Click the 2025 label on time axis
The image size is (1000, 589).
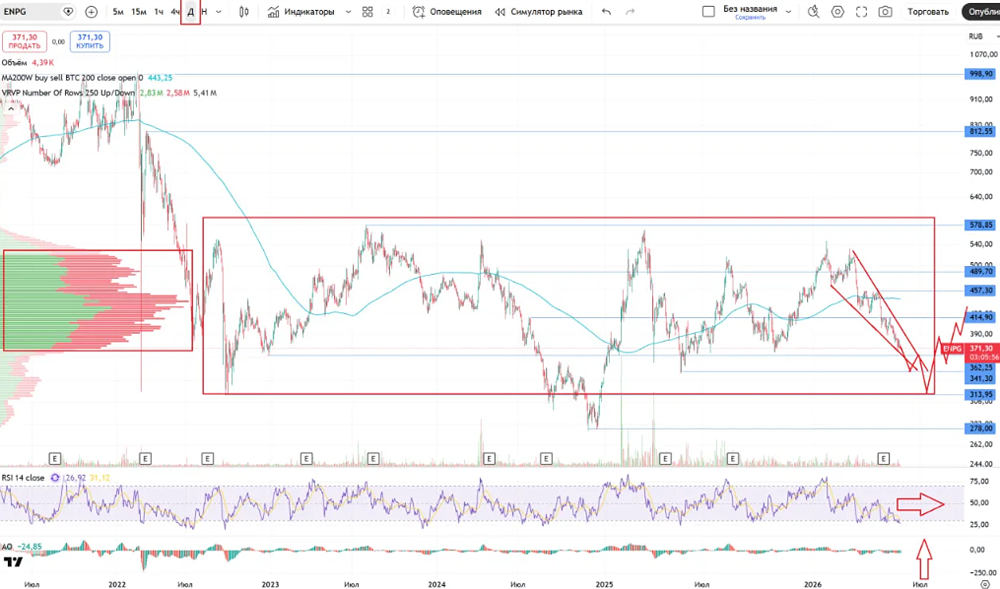pyautogui.click(x=604, y=584)
